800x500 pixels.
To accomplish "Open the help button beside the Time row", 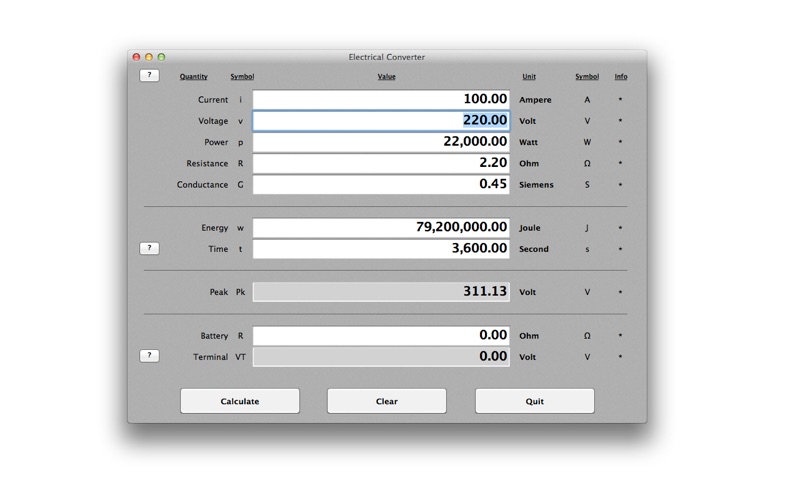I will tap(149, 248).
